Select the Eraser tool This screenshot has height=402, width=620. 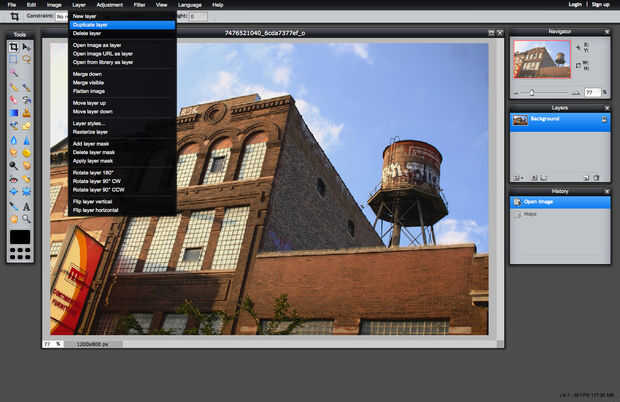pyautogui.click(x=13, y=100)
